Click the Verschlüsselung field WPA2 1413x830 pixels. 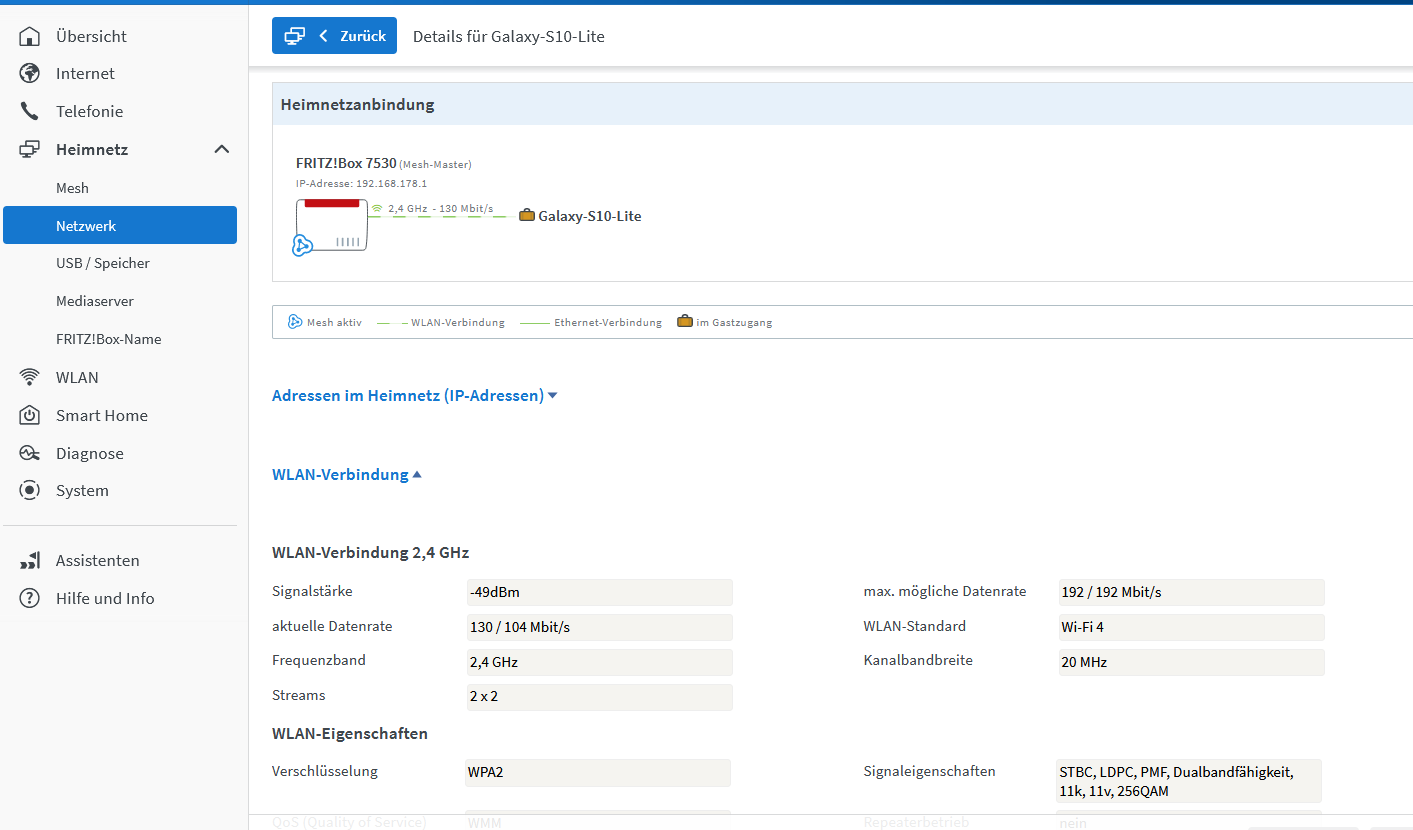click(598, 773)
